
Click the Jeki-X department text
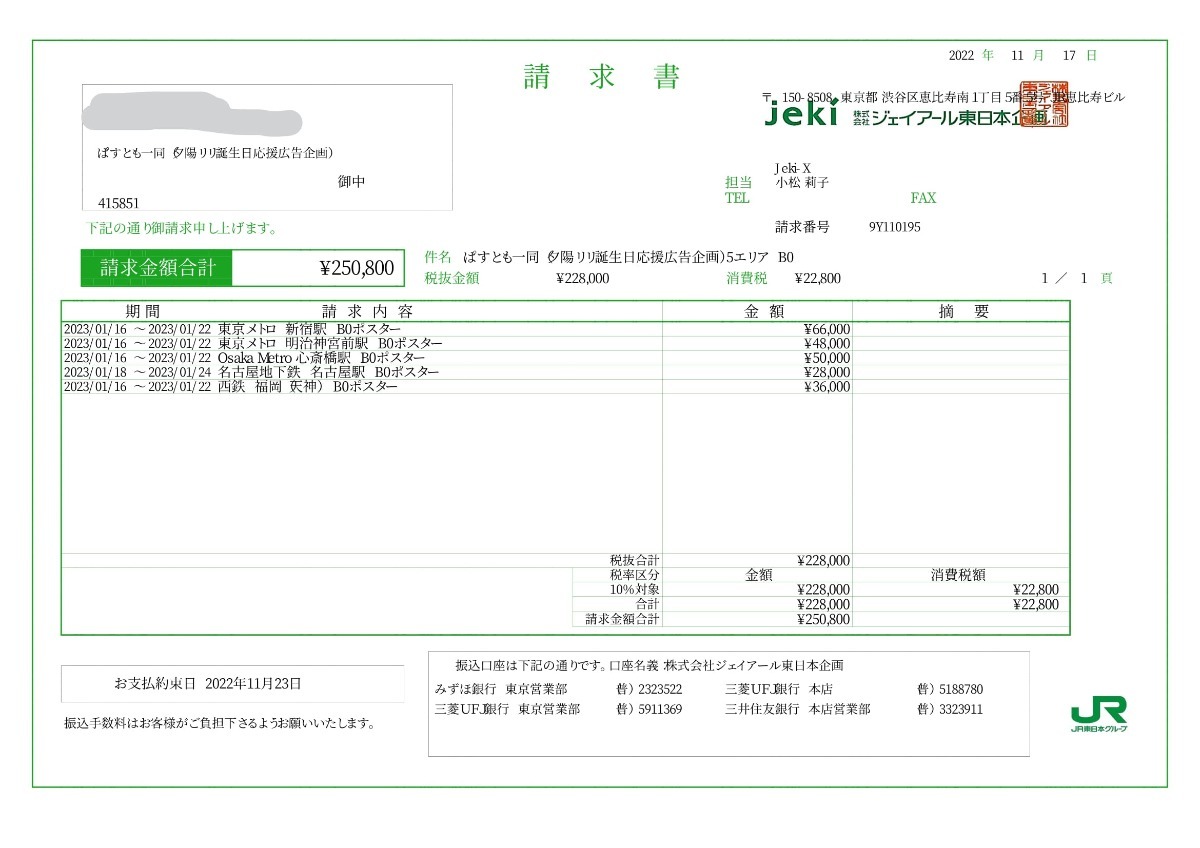pos(794,168)
